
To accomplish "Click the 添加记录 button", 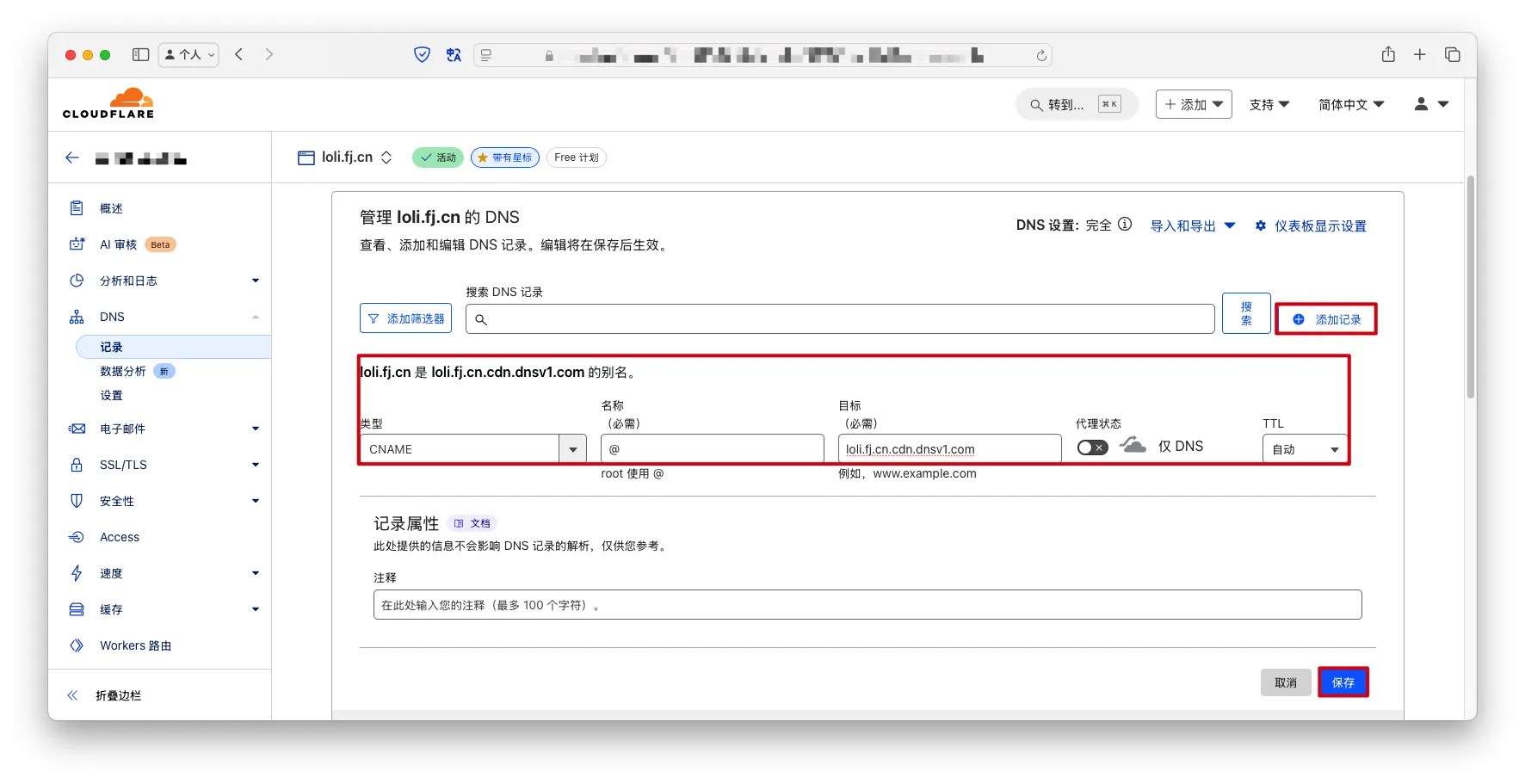I will [x=1326, y=319].
